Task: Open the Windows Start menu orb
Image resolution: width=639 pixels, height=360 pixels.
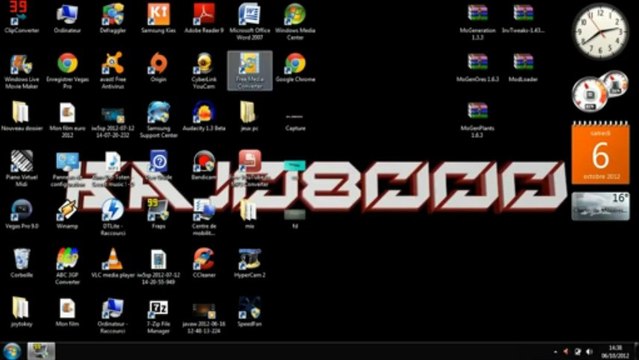Action: click(12, 351)
